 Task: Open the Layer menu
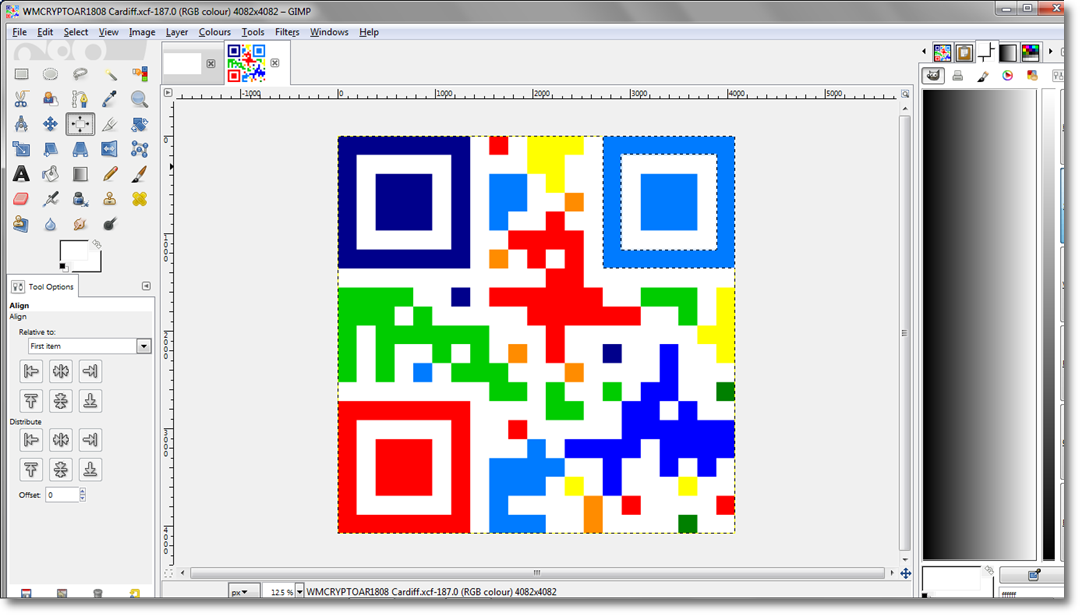pyautogui.click(x=176, y=32)
